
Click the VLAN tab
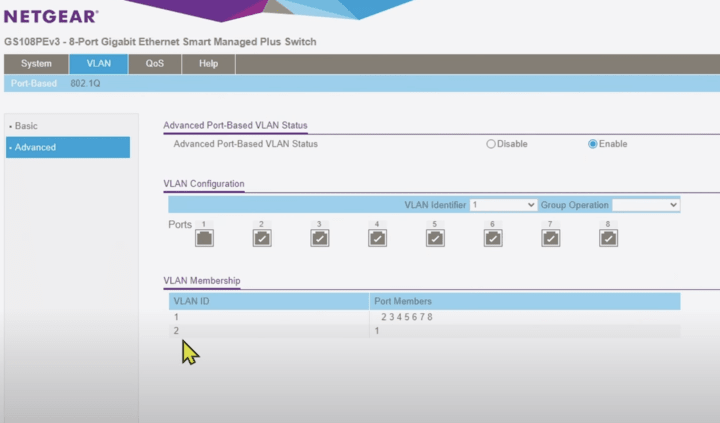[99, 64]
